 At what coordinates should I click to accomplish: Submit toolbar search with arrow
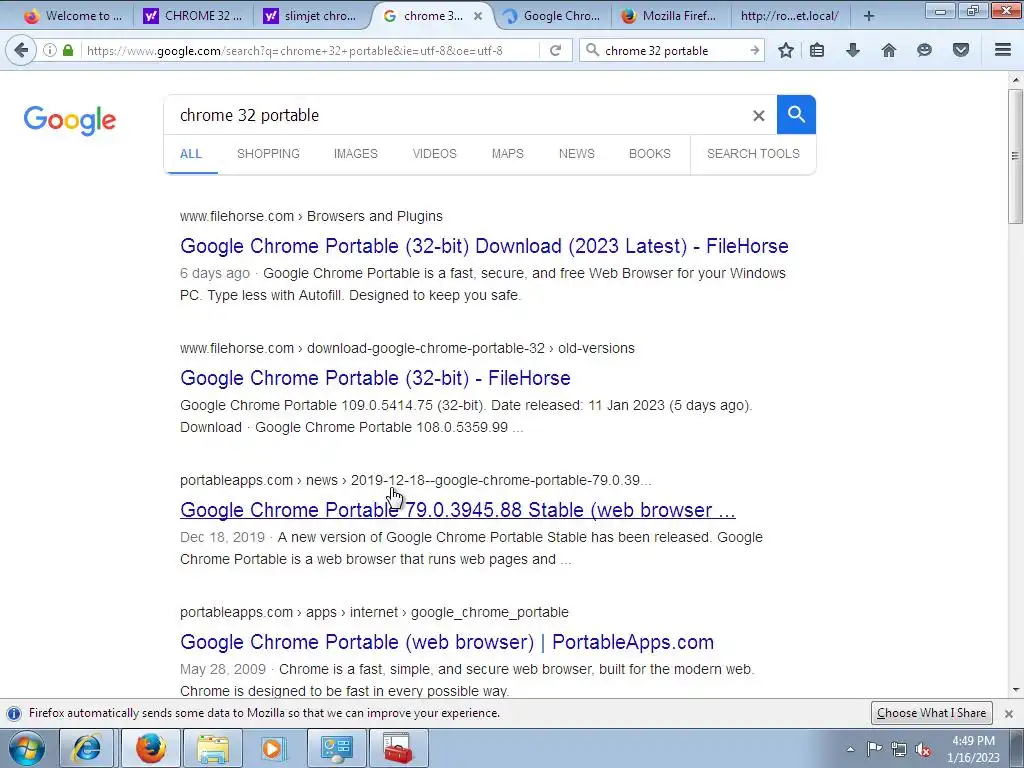pos(754,50)
